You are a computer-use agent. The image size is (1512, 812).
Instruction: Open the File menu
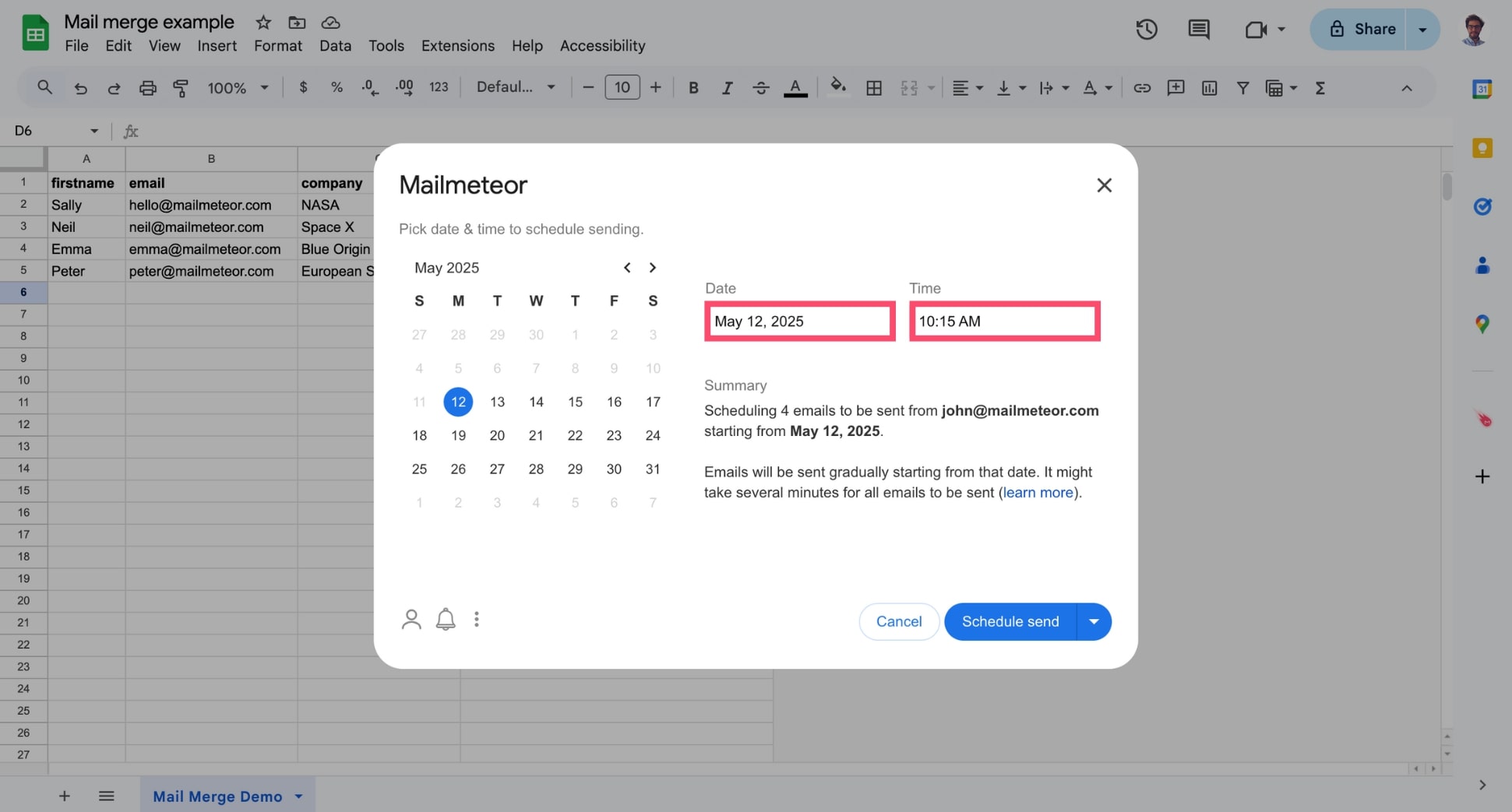tap(76, 46)
